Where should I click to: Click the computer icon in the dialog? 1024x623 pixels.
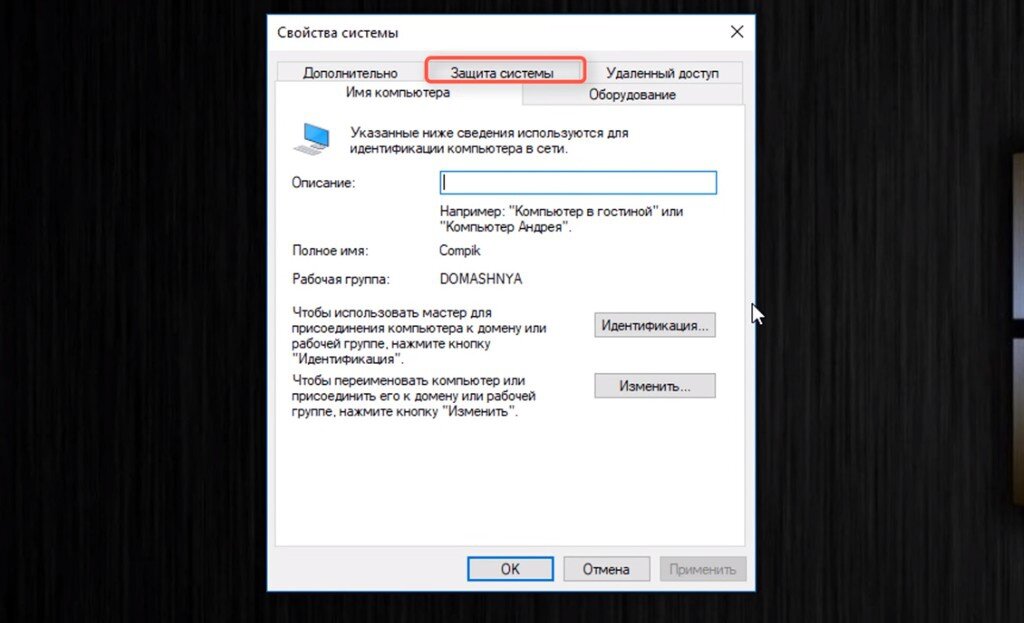pyautogui.click(x=312, y=139)
